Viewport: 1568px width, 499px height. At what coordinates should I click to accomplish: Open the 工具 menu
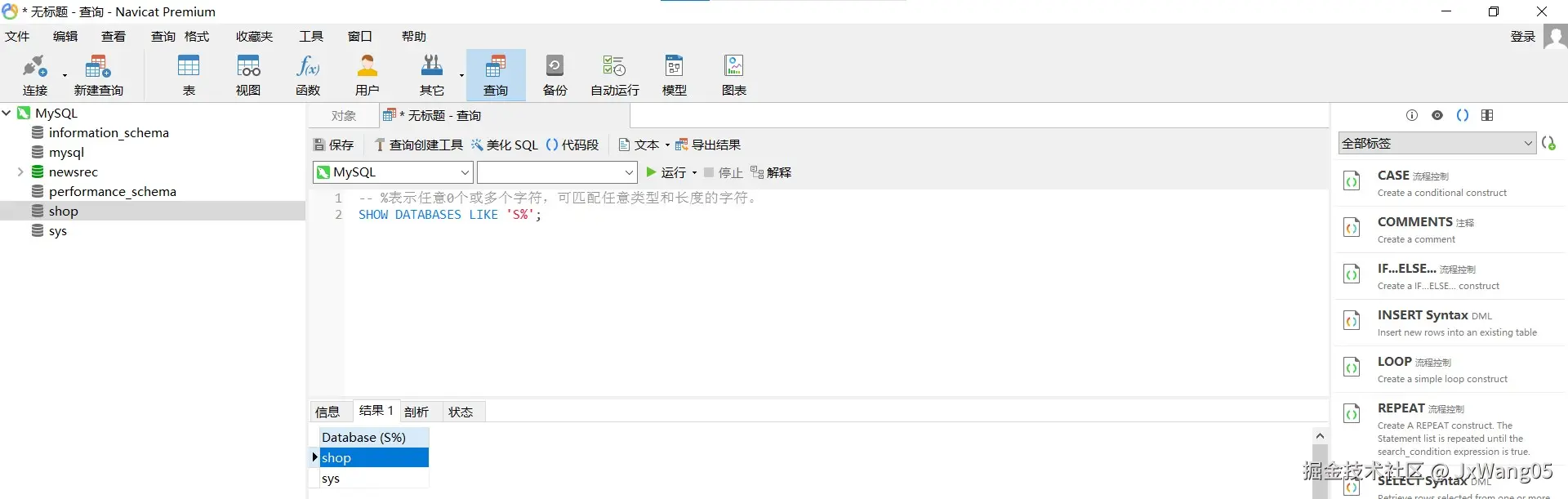(311, 37)
